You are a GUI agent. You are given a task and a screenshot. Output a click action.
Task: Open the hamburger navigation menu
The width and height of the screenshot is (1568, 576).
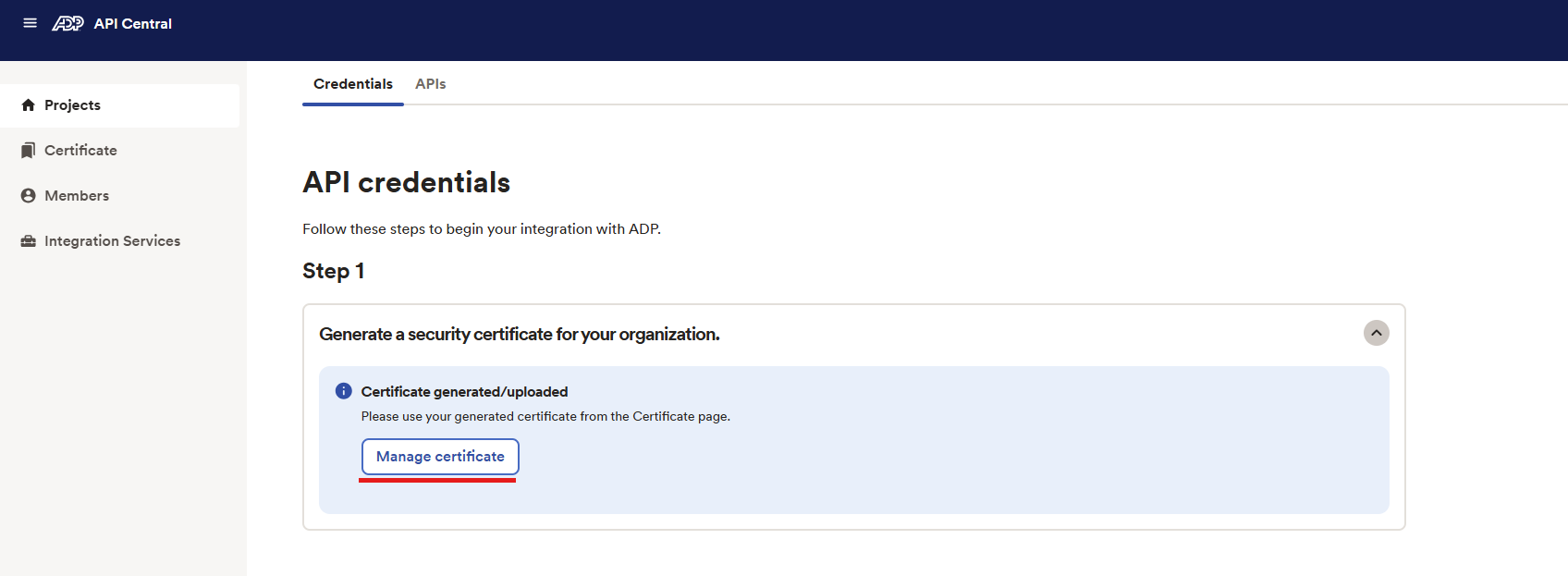click(x=30, y=23)
